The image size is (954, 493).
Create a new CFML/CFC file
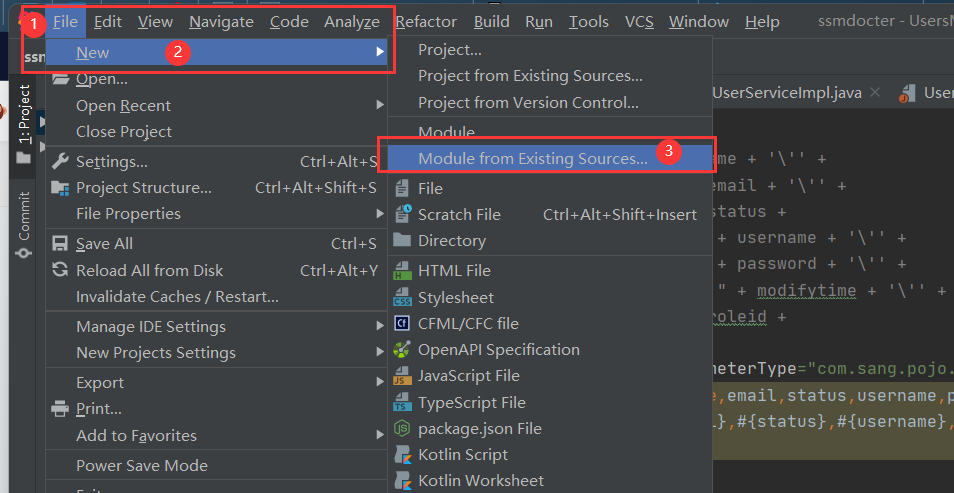pos(550,324)
